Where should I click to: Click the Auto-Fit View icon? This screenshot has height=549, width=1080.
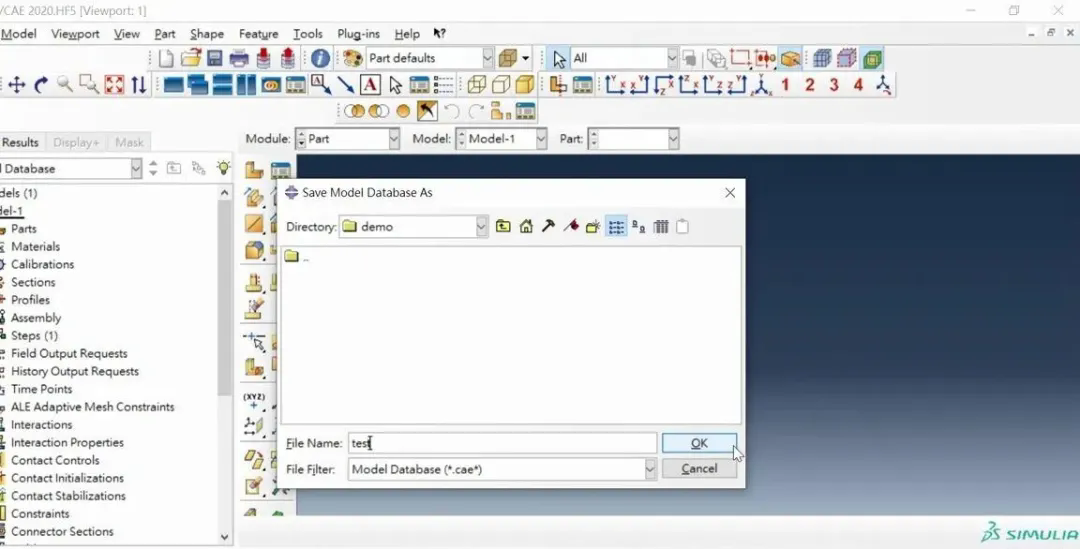[114, 85]
